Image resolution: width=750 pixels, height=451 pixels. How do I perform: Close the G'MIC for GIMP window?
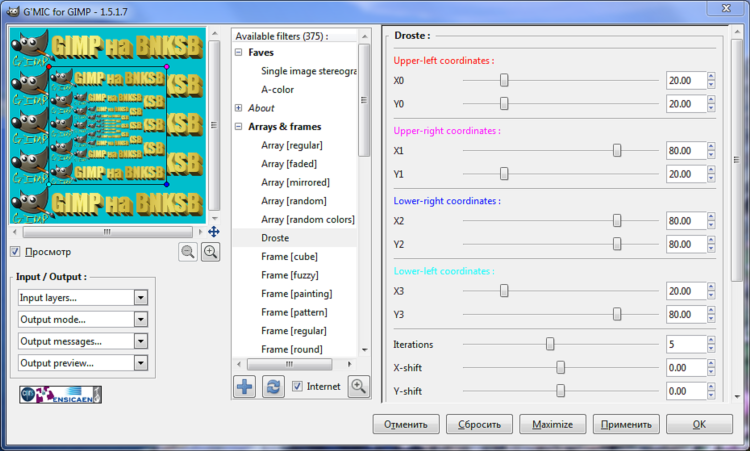pos(726,8)
